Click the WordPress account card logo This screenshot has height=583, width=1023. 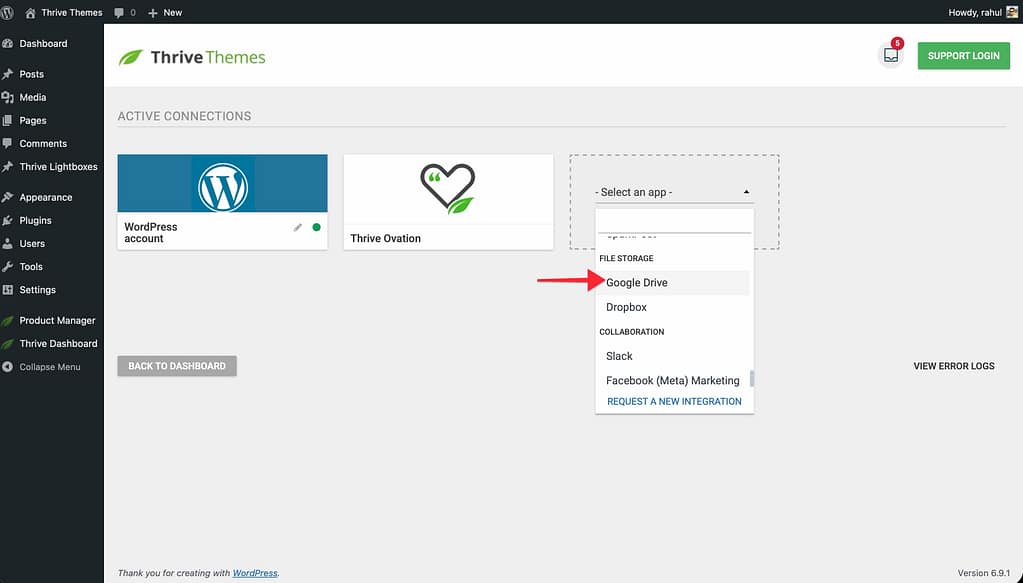[222, 185]
